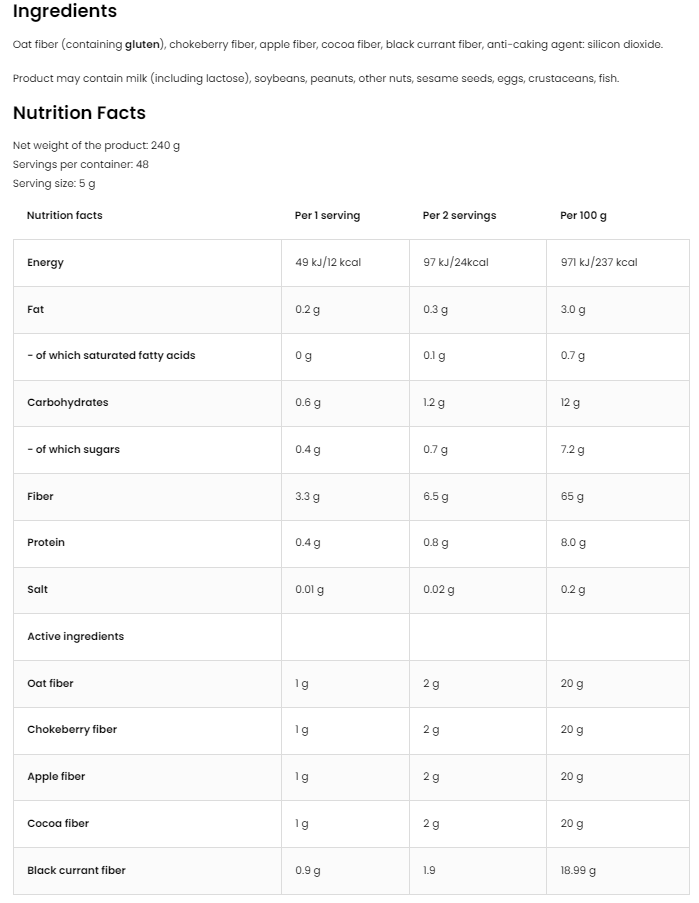699x903 pixels.
Task: Select the Nutrition Facts section heading
Action: click(x=79, y=113)
